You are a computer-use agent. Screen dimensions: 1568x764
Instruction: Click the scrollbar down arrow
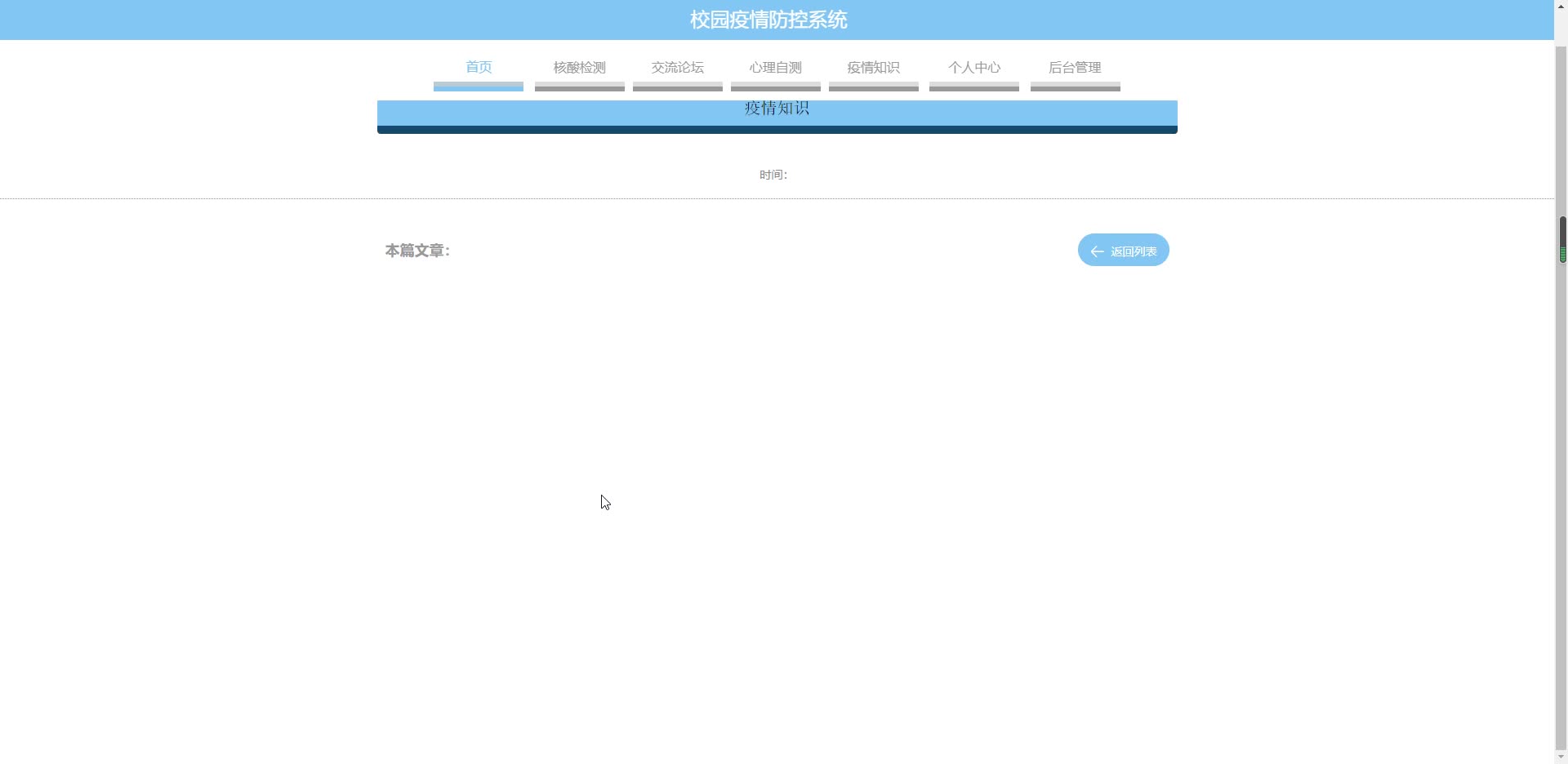[x=1561, y=757]
